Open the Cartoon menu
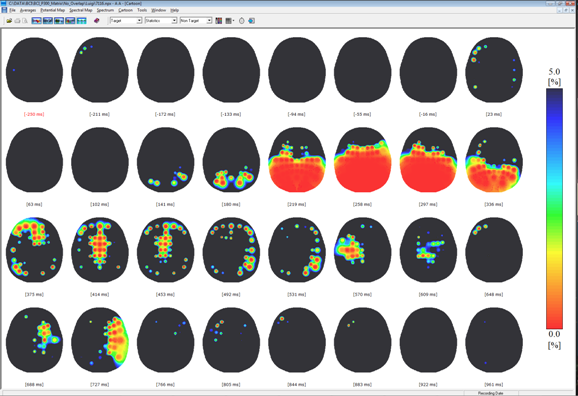 (125, 10)
